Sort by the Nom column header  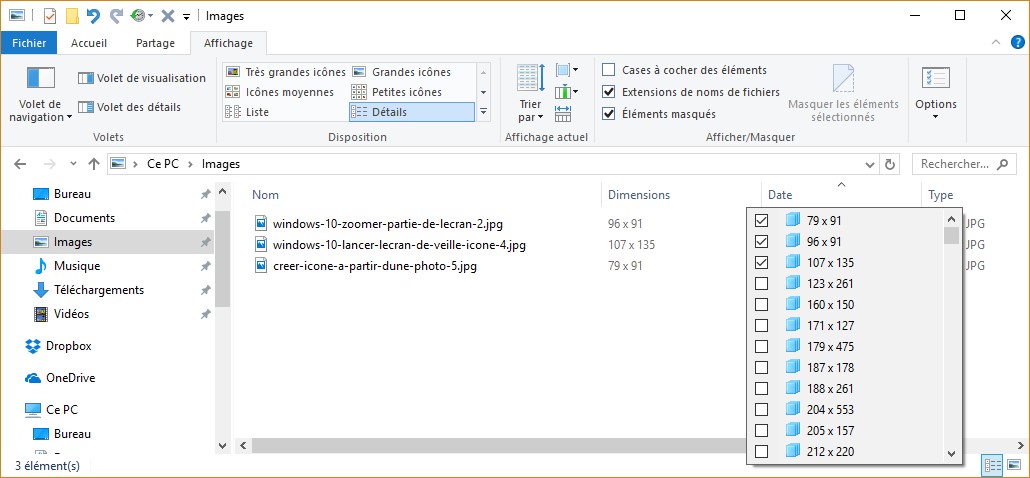(x=266, y=195)
